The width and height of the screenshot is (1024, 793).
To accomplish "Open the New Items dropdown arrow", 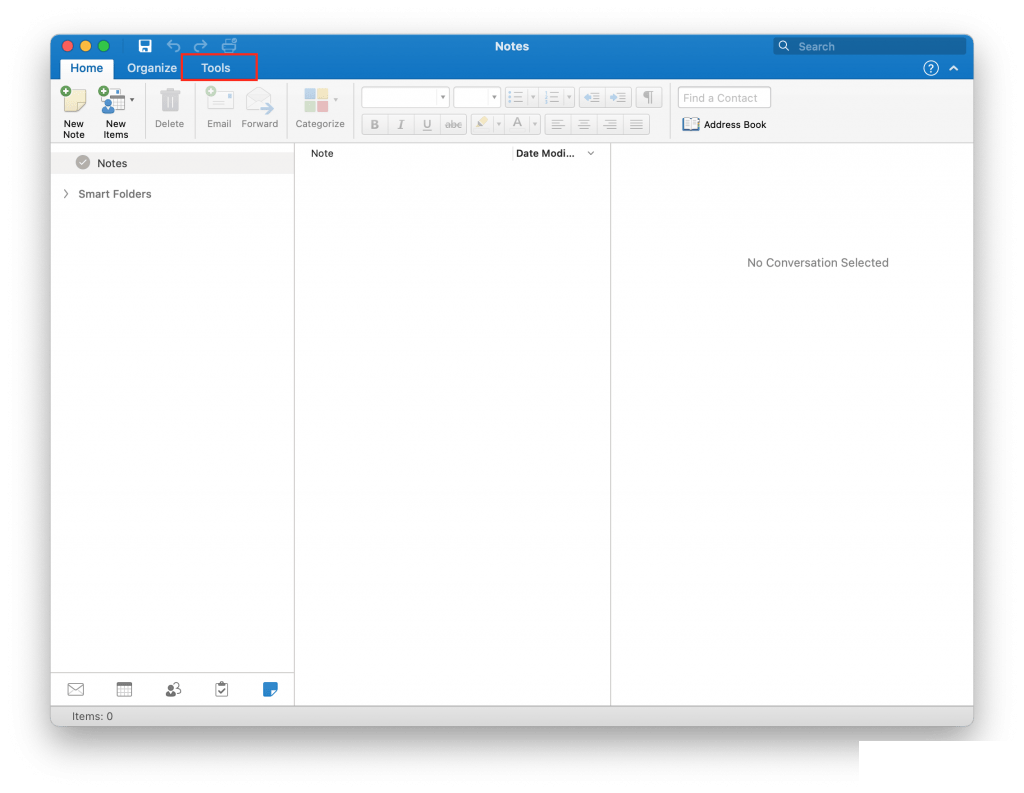I will [x=130, y=100].
